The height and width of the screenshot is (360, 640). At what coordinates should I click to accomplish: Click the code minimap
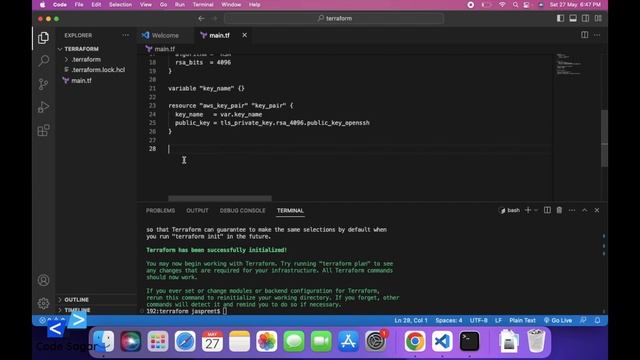[569, 64]
